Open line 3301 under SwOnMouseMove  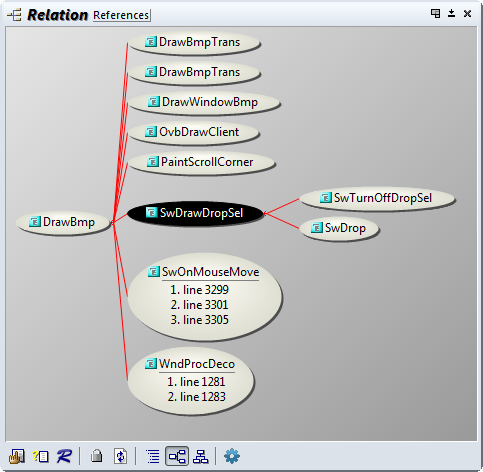pyautogui.click(x=199, y=305)
